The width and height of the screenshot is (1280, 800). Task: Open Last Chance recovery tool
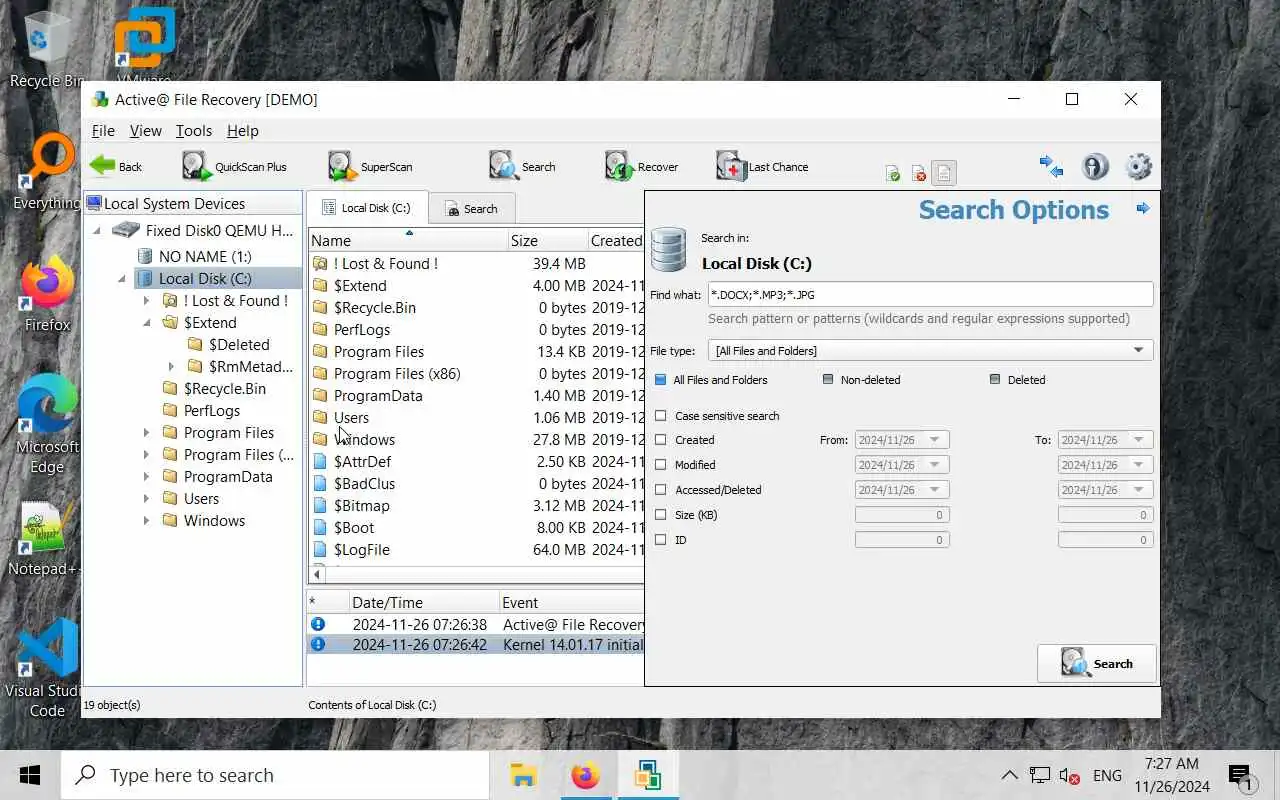762,166
